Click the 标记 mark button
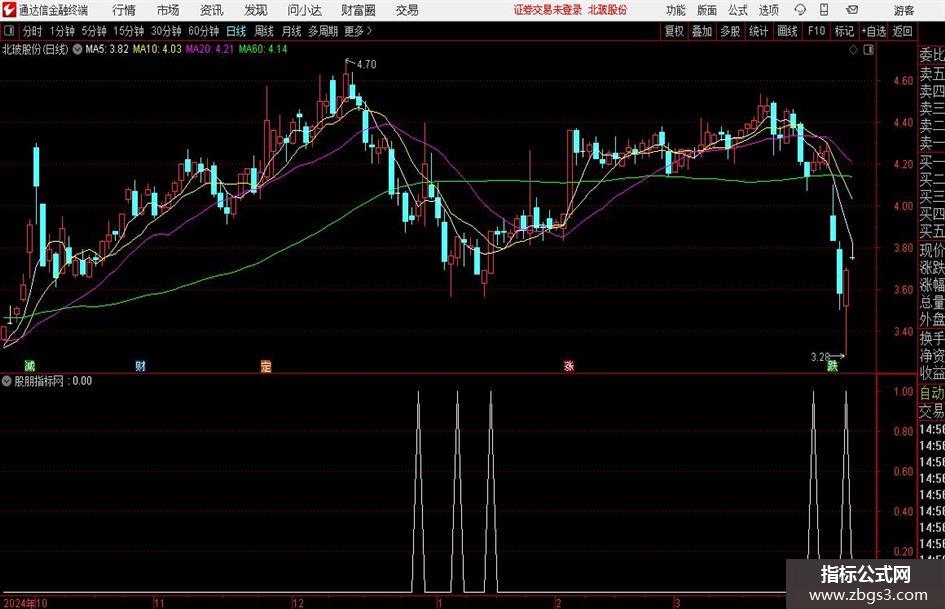The width and height of the screenshot is (945, 609). coord(844,31)
